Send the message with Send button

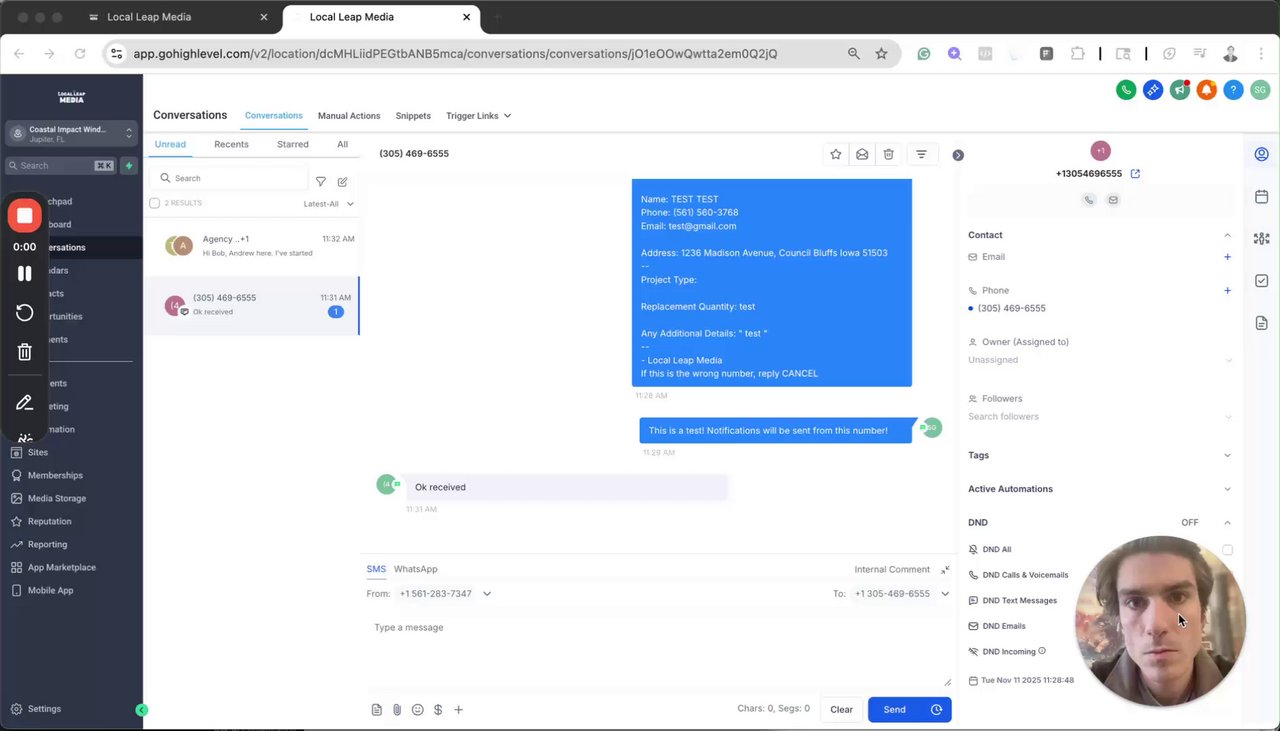895,710
